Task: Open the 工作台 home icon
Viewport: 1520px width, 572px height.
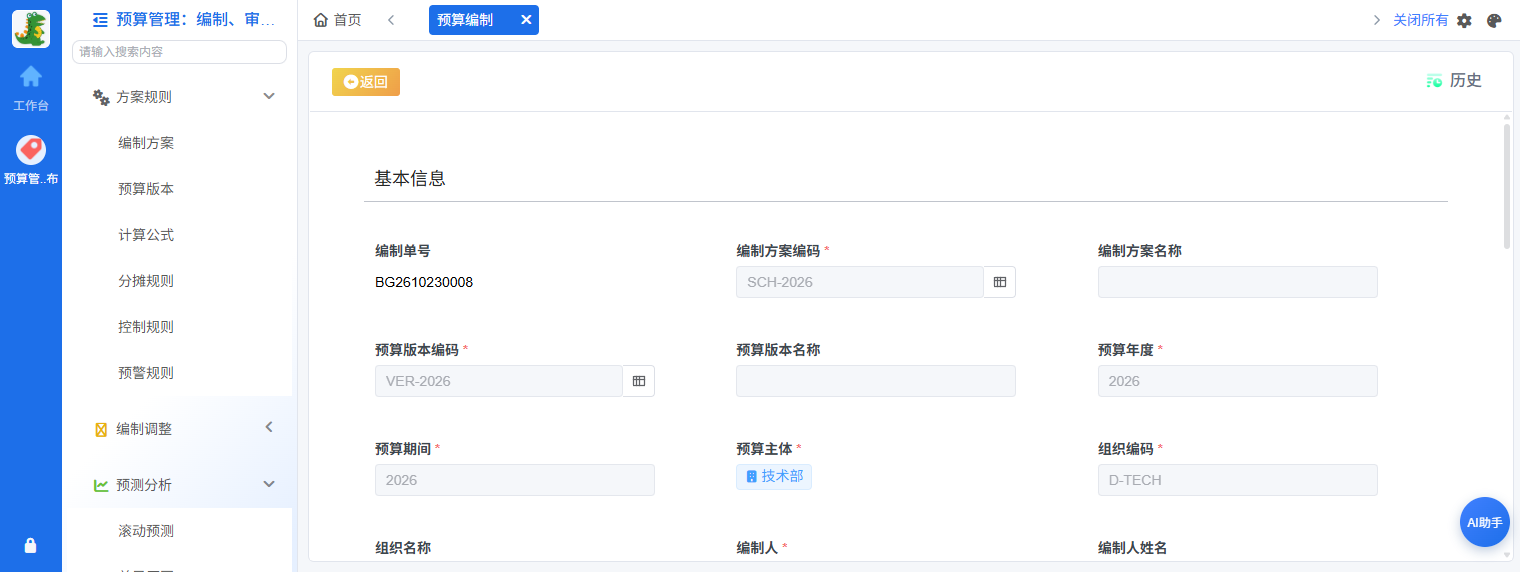Action: [31, 76]
